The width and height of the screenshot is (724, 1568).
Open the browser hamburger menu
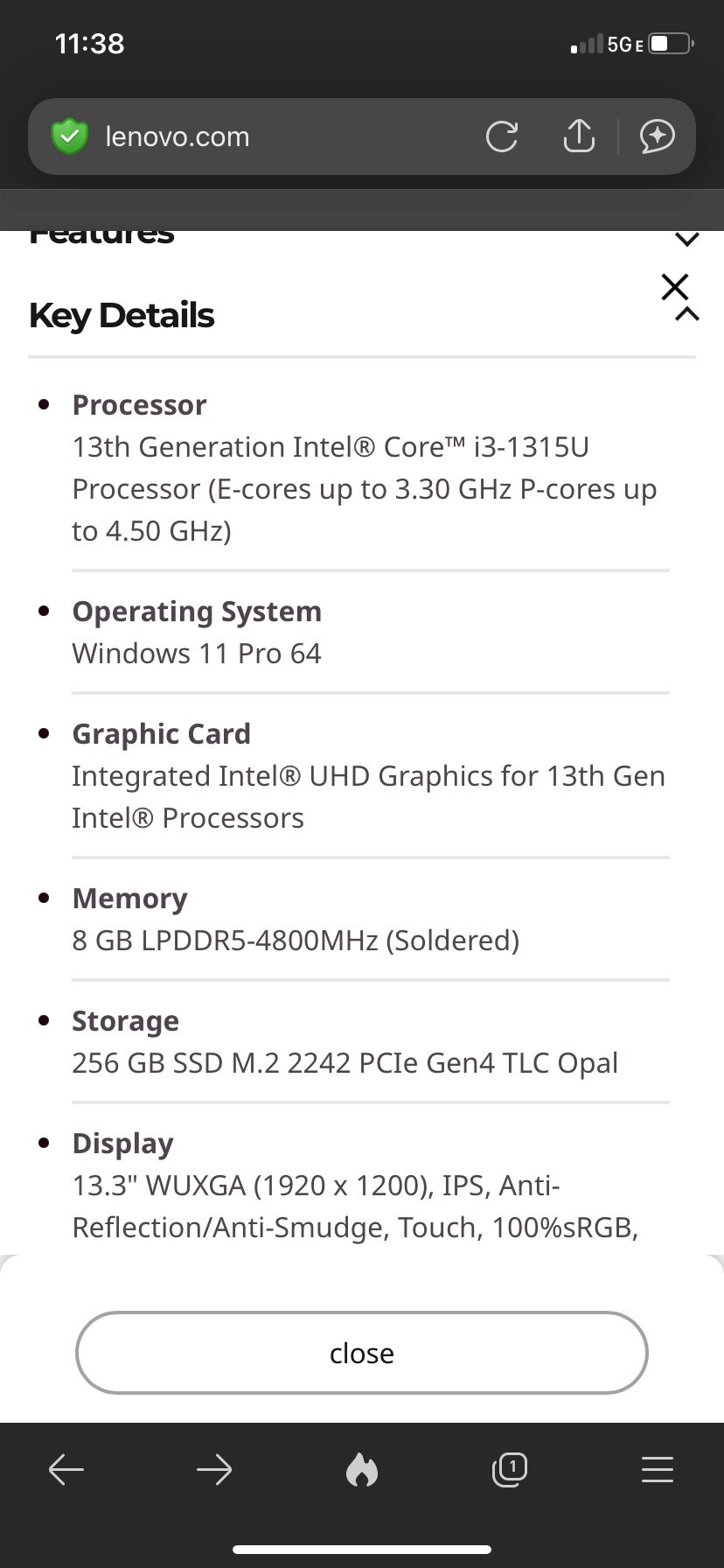(x=658, y=1469)
